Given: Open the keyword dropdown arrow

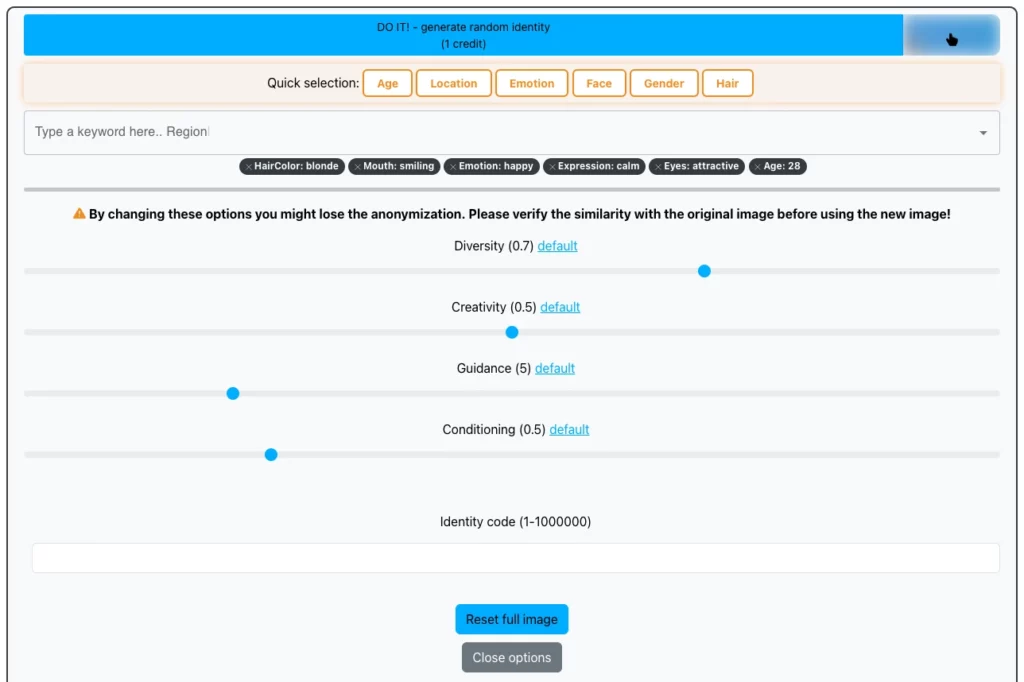Looking at the screenshot, I should point(982,133).
